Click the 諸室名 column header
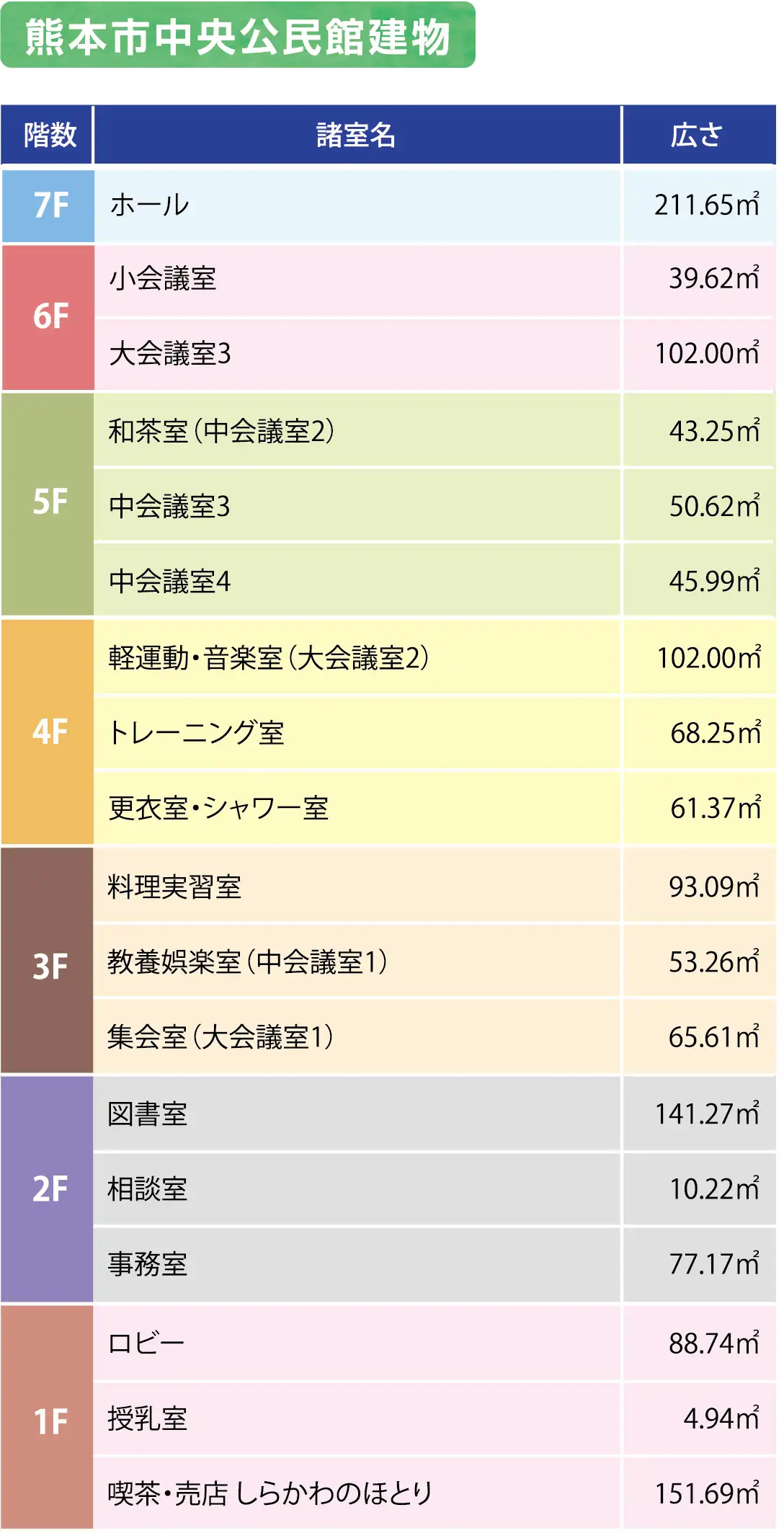Screen dimensions: 784x1533 point(356,135)
